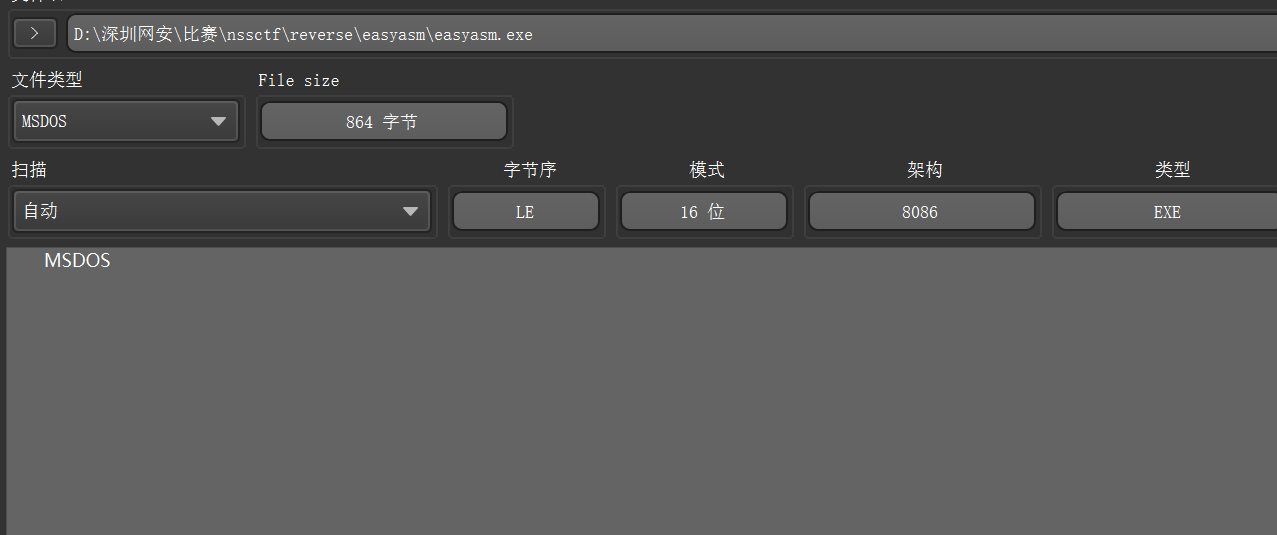Click the 8086 architecture button
The height and width of the screenshot is (535, 1277).
point(921,212)
